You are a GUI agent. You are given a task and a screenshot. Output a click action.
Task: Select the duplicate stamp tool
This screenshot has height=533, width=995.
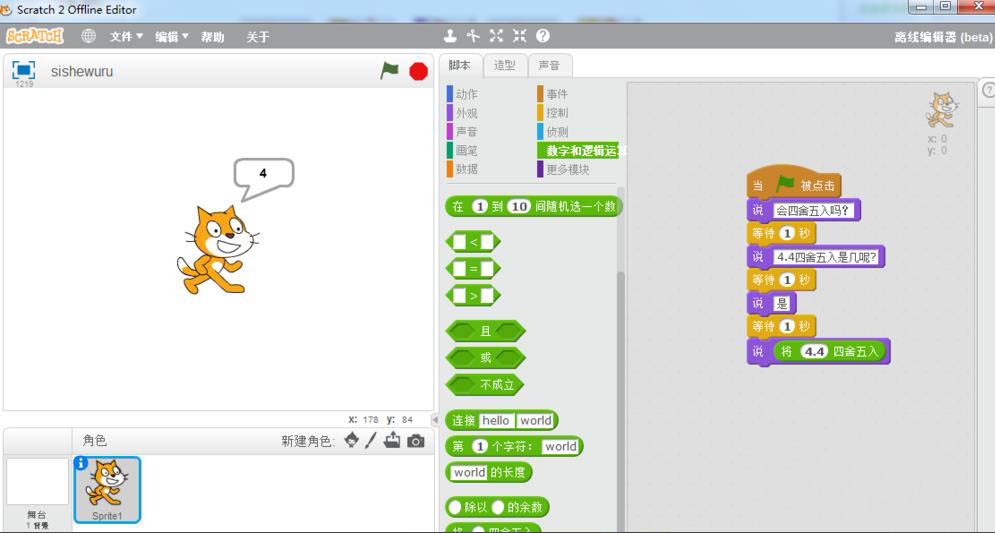coord(450,36)
